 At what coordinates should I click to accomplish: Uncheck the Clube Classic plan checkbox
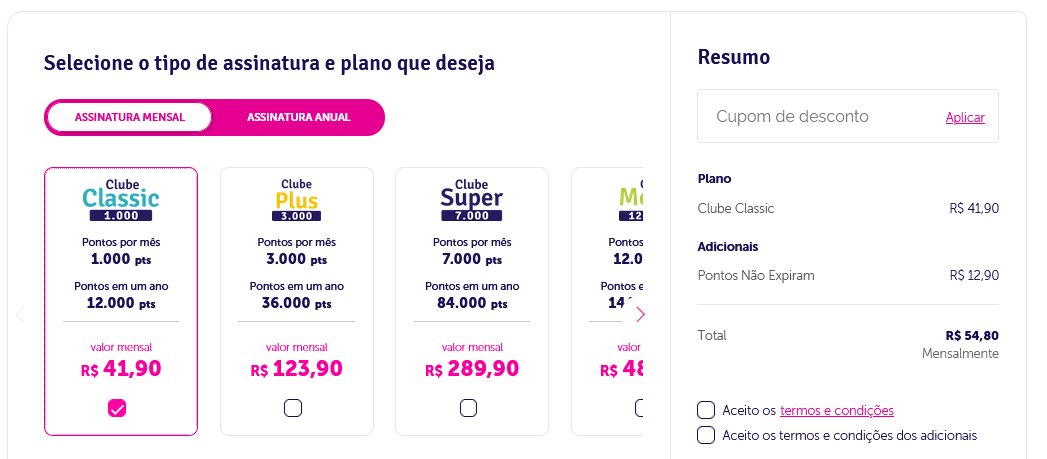coord(117,408)
